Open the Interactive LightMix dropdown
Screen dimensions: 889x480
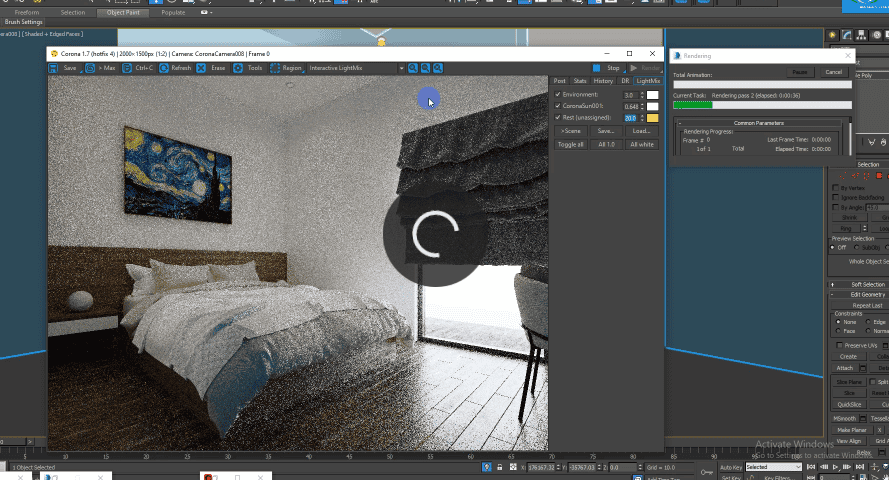click(x=401, y=68)
